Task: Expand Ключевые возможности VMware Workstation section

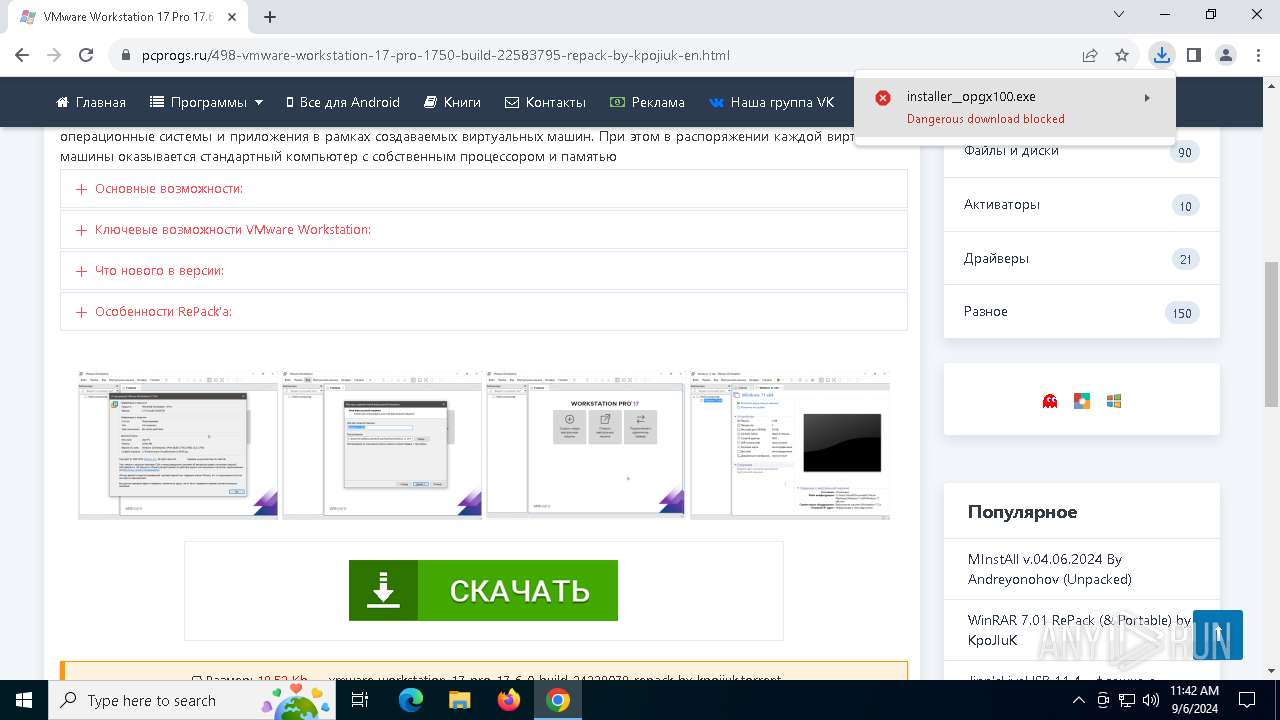Action: (x=484, y=230)
